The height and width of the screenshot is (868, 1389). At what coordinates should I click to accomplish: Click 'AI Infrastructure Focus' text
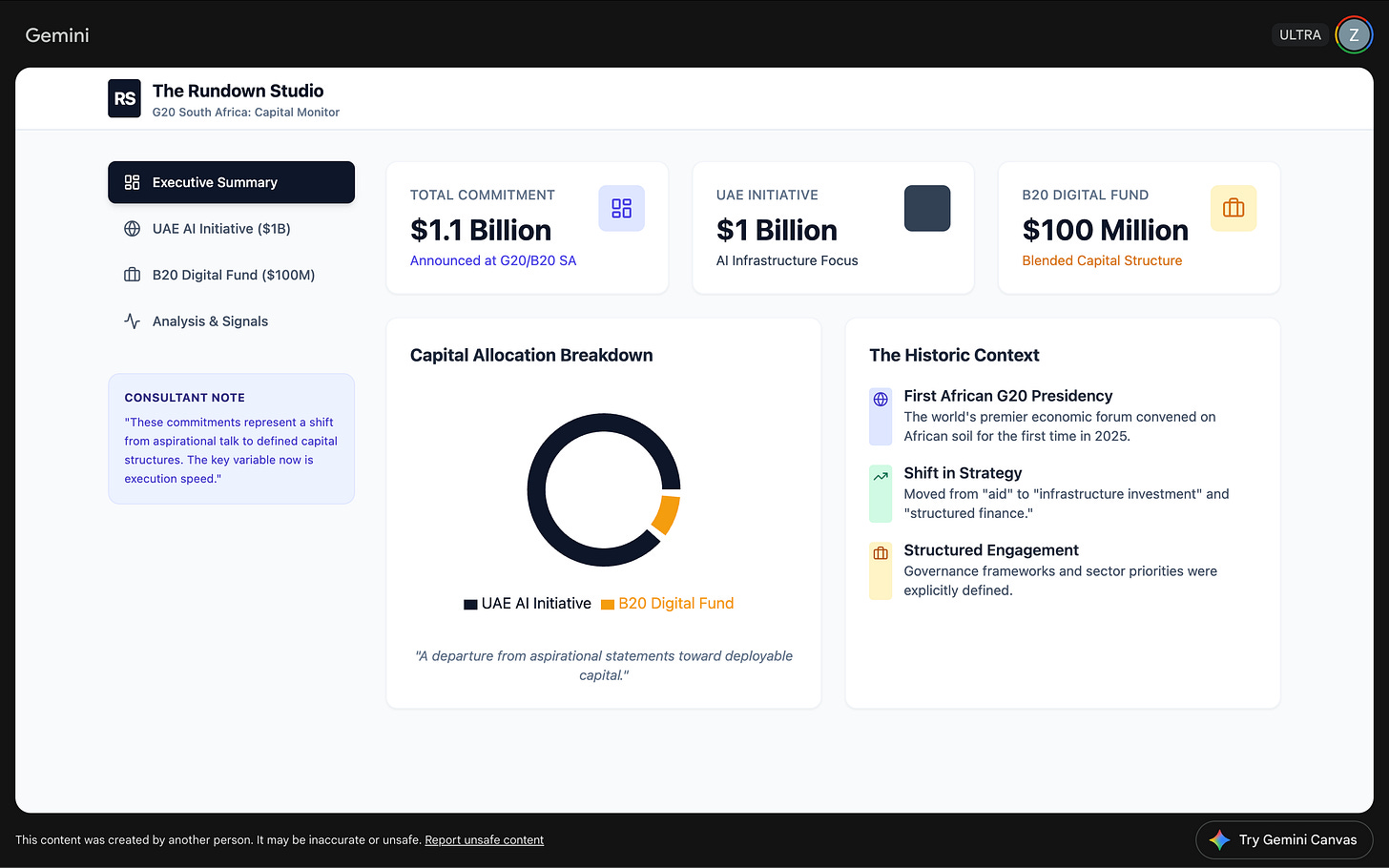[787, 260]
